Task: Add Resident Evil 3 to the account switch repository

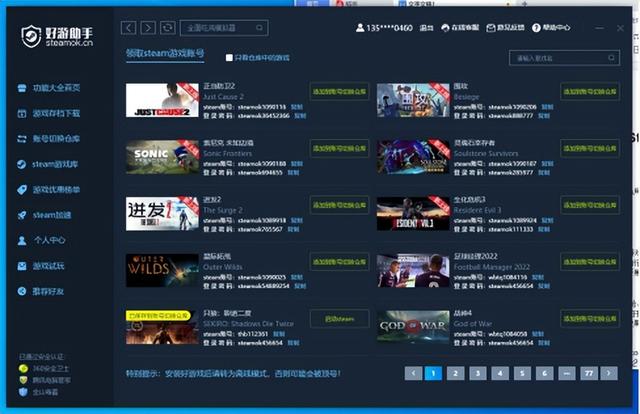Action: point(590,205)
